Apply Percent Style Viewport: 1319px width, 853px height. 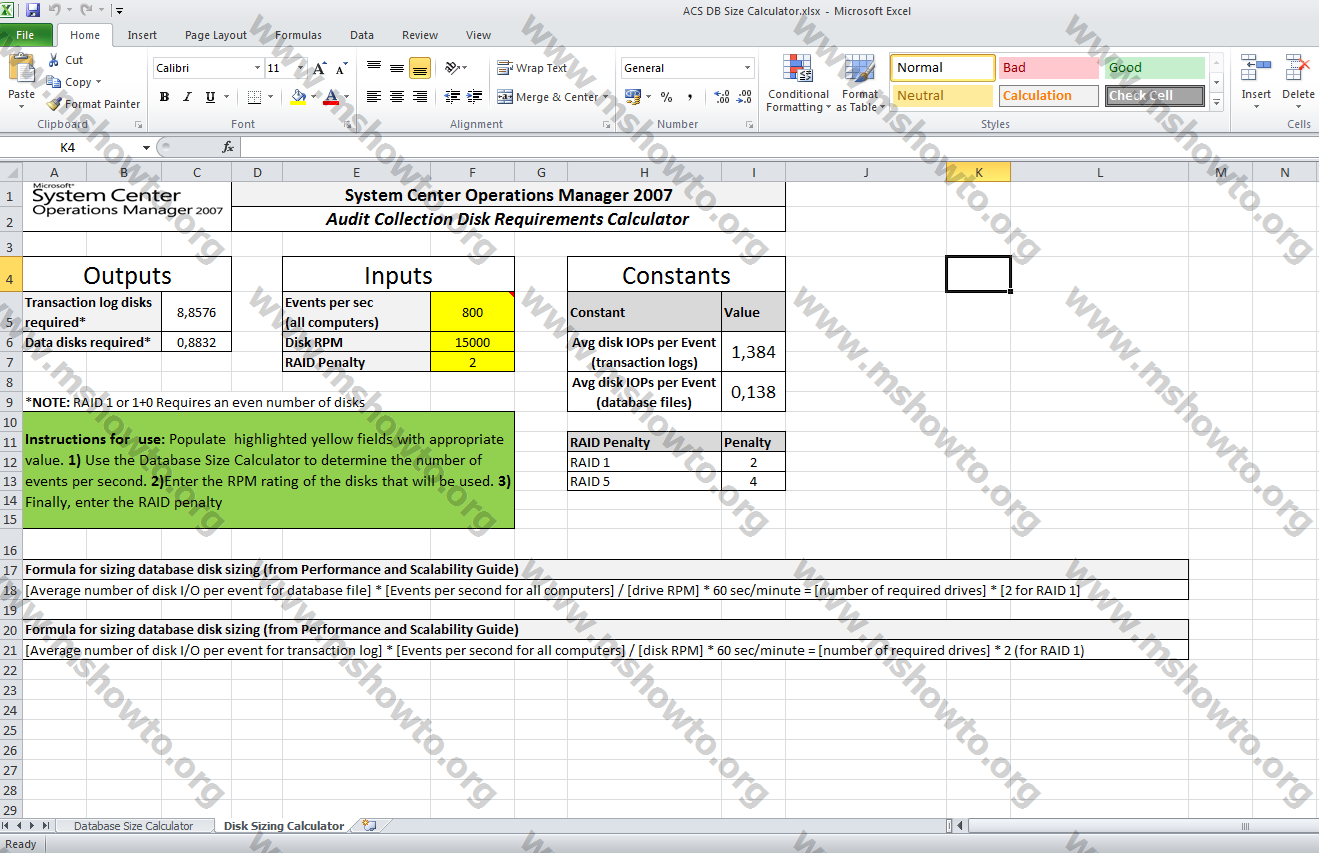click(666, 97)
